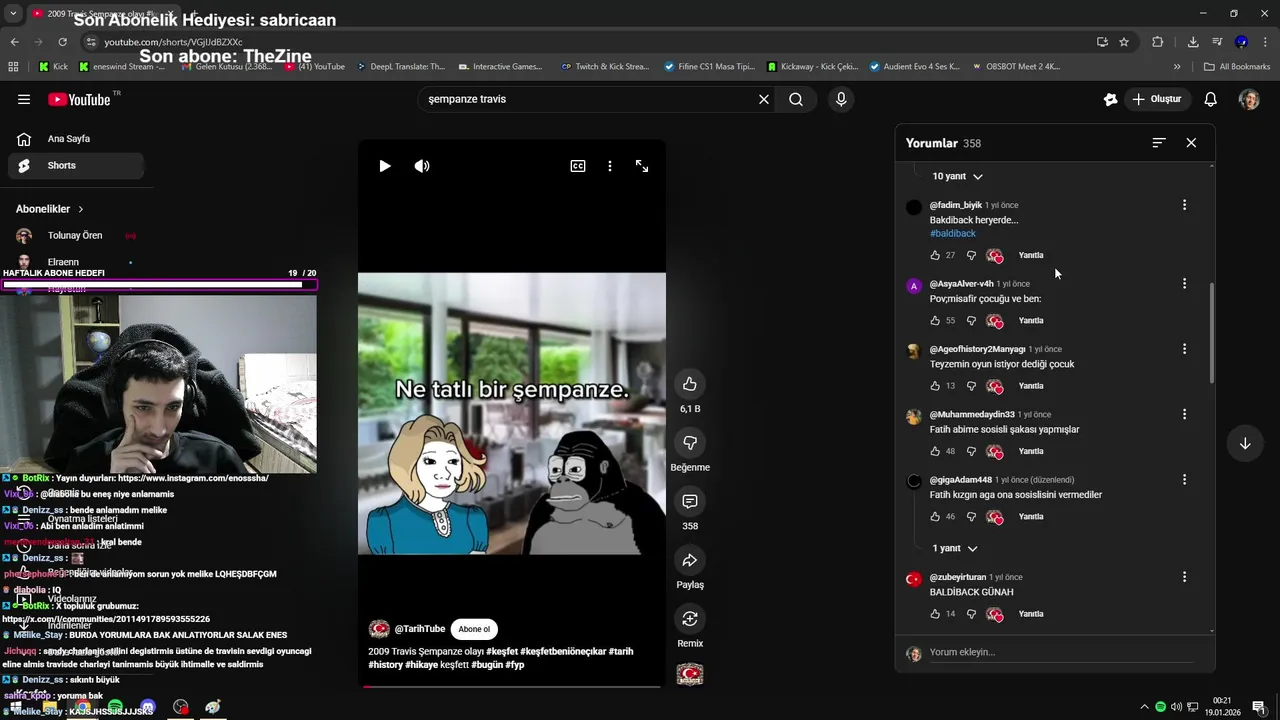Play the Shorts video

click(385, 166)
